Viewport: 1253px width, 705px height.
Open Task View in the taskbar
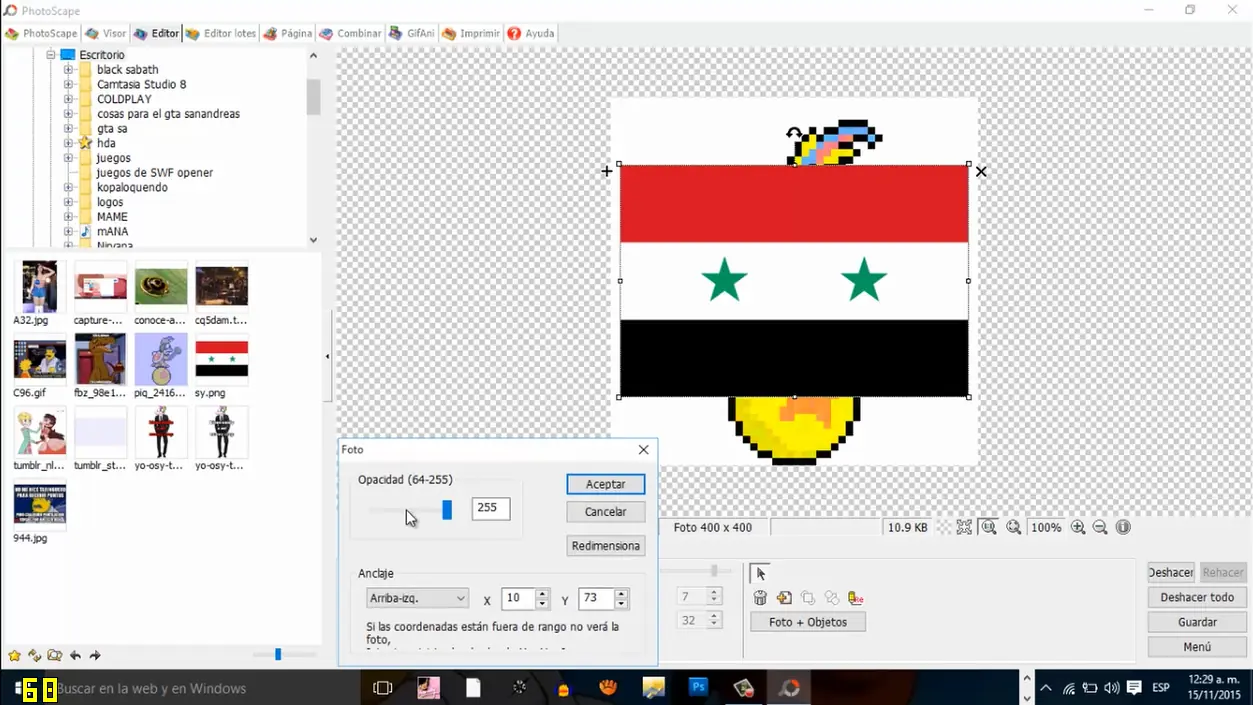[383, 688]
